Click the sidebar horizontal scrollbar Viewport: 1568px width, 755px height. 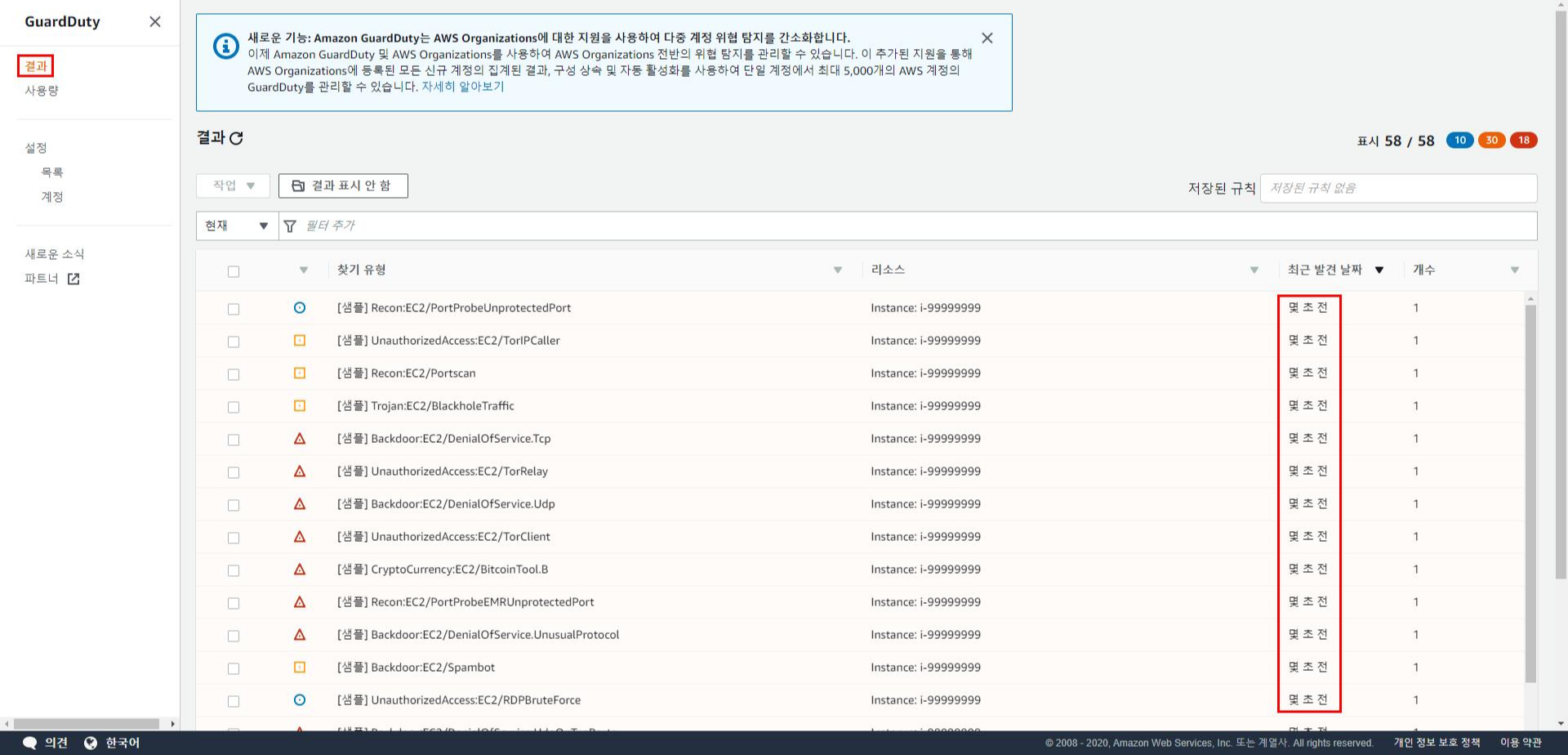click(x=87, y=724)
